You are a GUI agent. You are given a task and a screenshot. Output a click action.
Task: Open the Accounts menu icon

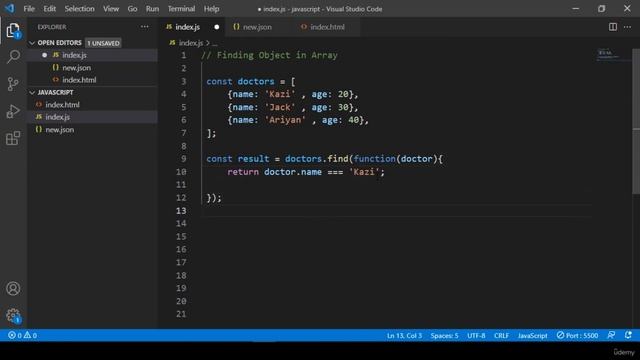click(x=13, y=289)
